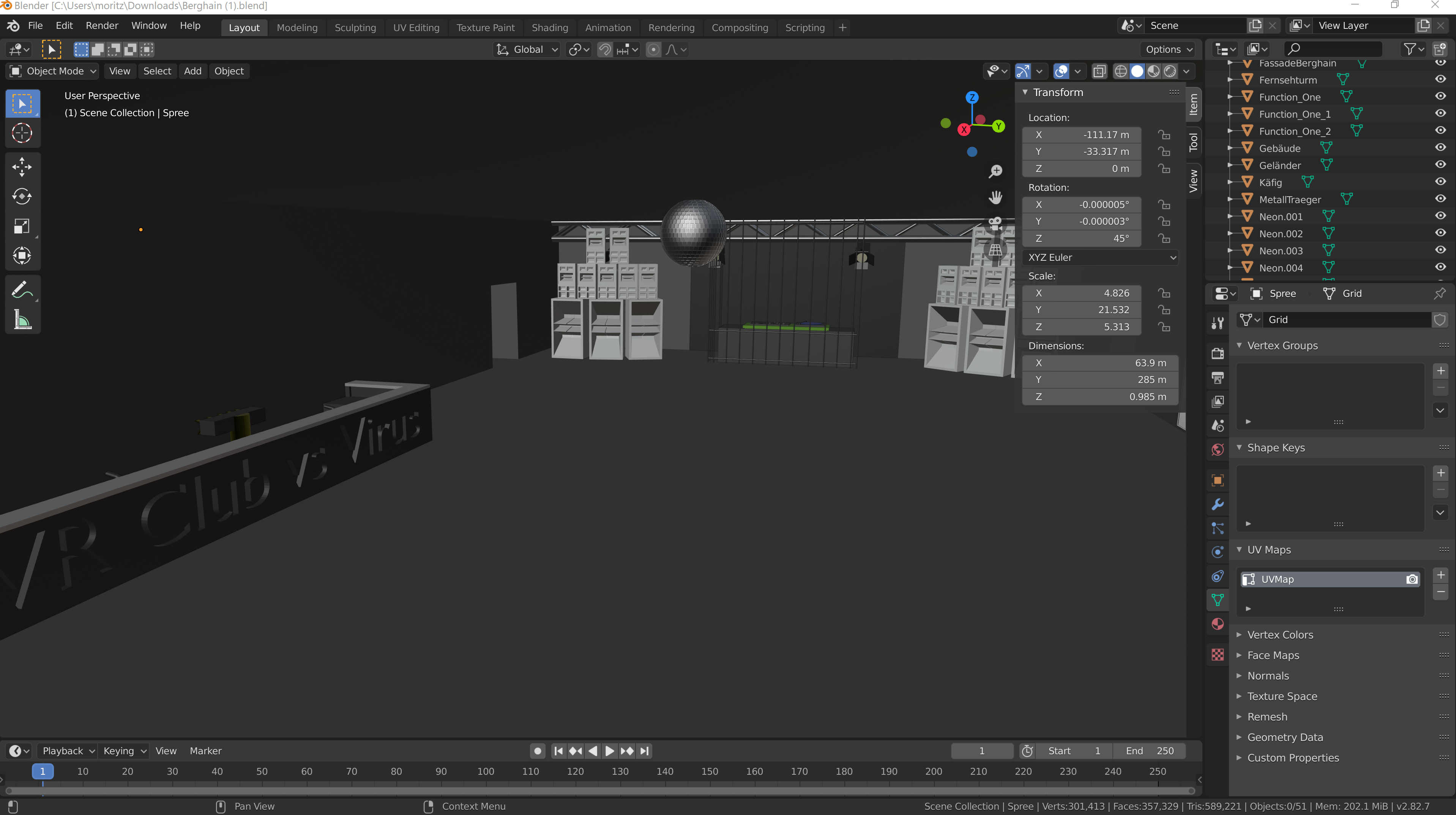Toggle camera view in viewport

pos(995,224)
